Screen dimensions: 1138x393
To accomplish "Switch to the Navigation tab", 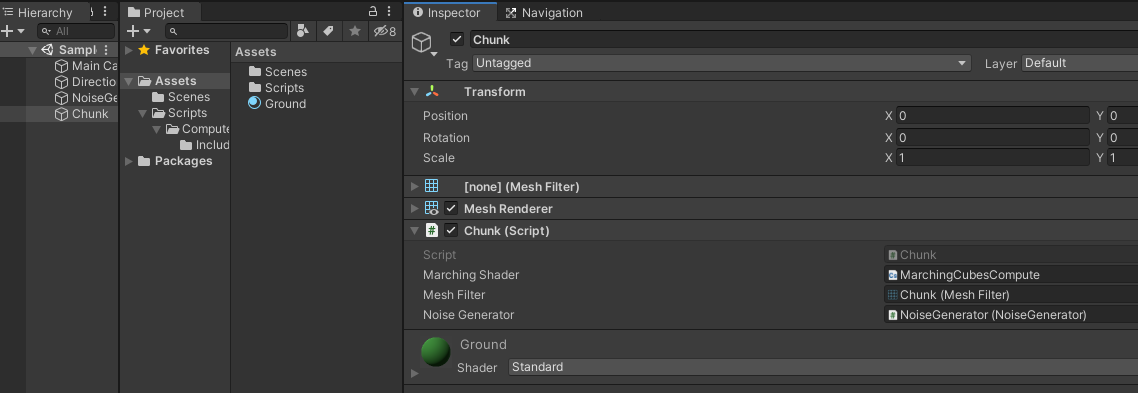I will coord(544,12).
